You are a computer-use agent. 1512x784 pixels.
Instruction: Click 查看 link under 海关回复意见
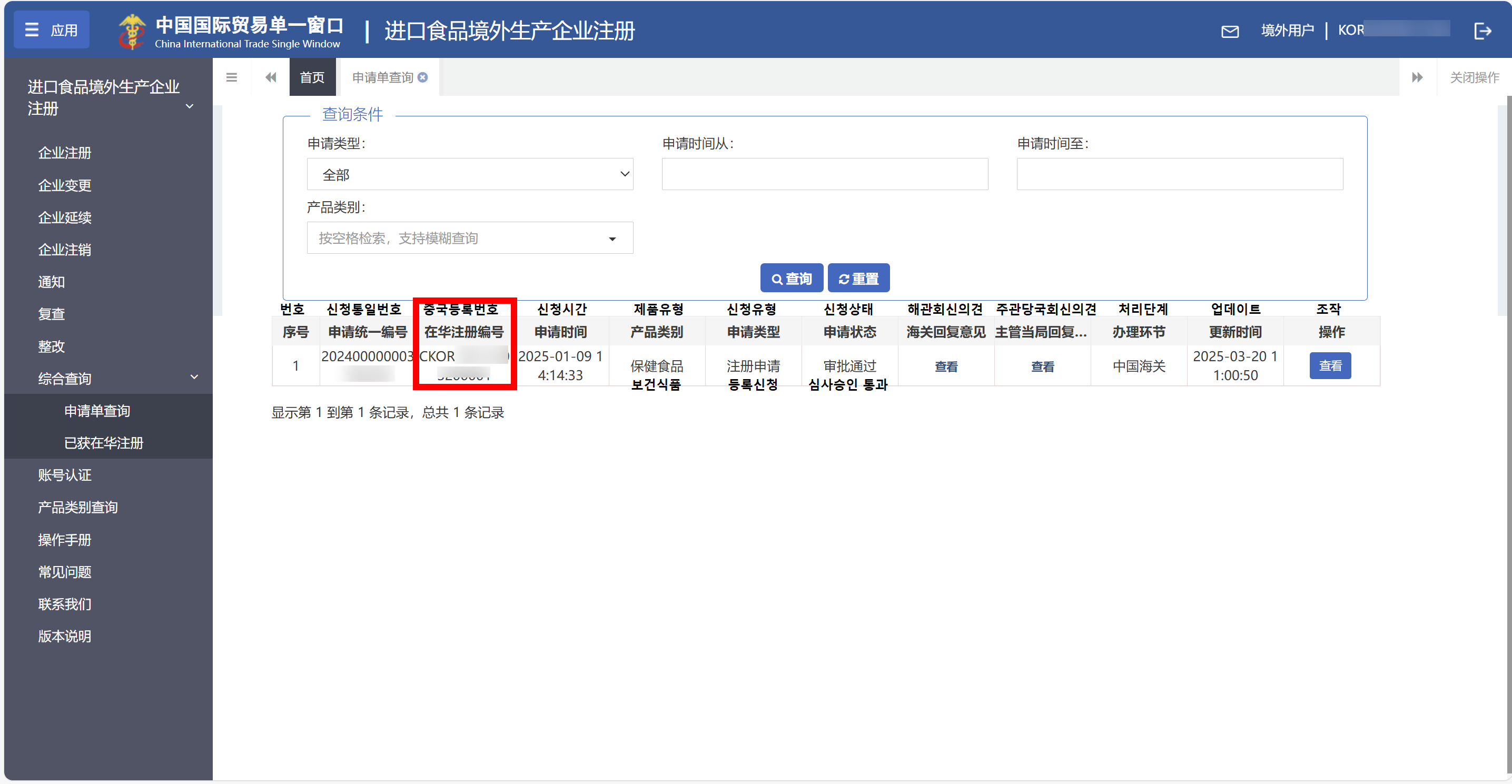tap(945, 366)
